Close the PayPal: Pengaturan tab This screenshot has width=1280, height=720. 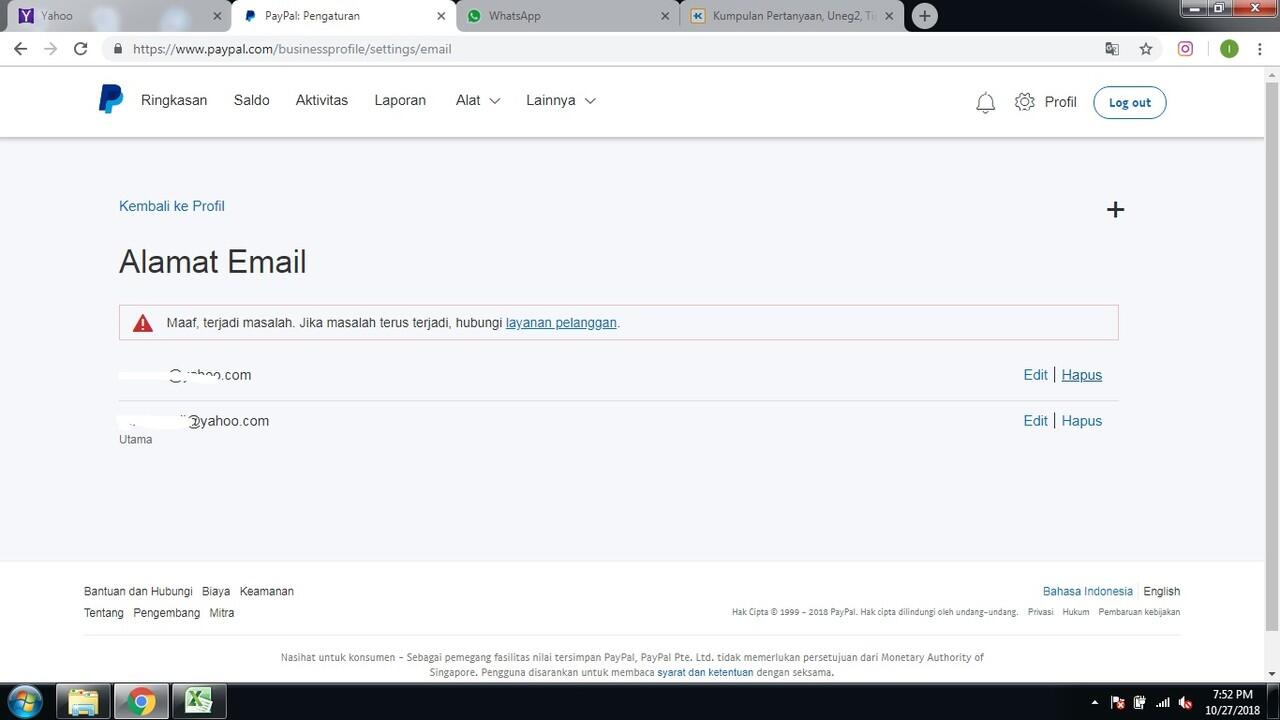441,16
